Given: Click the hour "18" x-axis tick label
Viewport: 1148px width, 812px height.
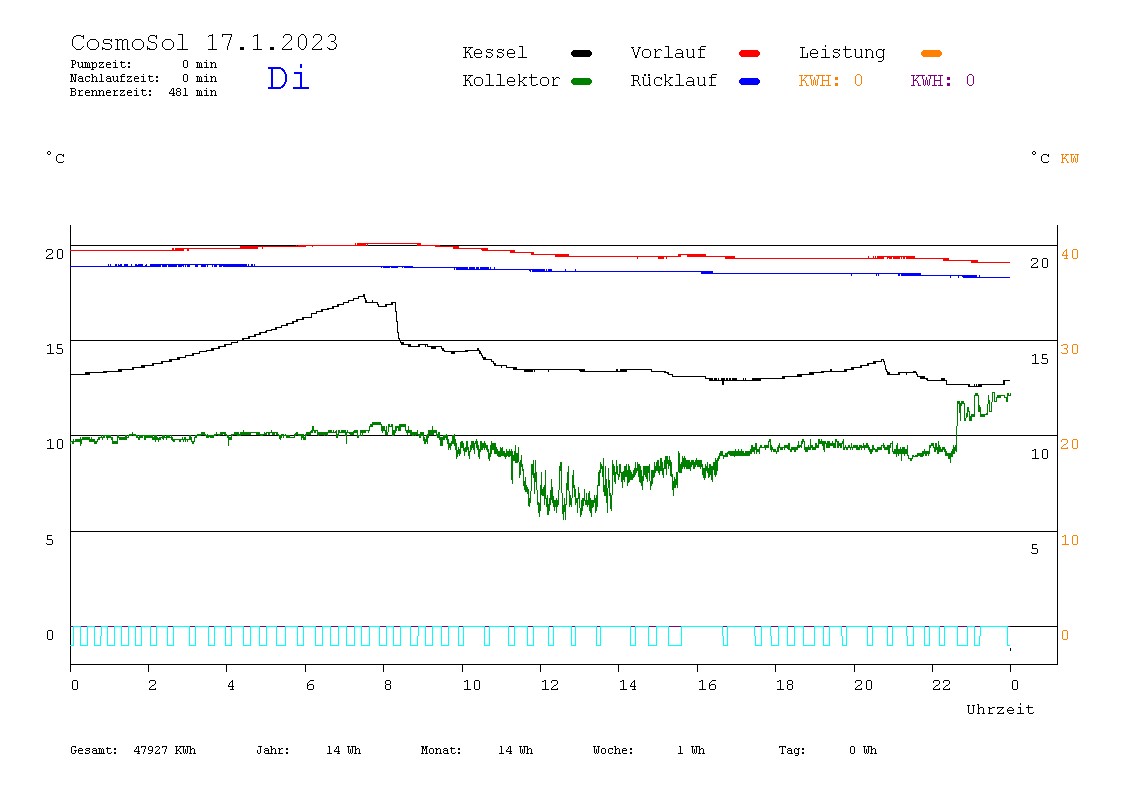Looking at the screenshot, I should click(x=785, y=685).
